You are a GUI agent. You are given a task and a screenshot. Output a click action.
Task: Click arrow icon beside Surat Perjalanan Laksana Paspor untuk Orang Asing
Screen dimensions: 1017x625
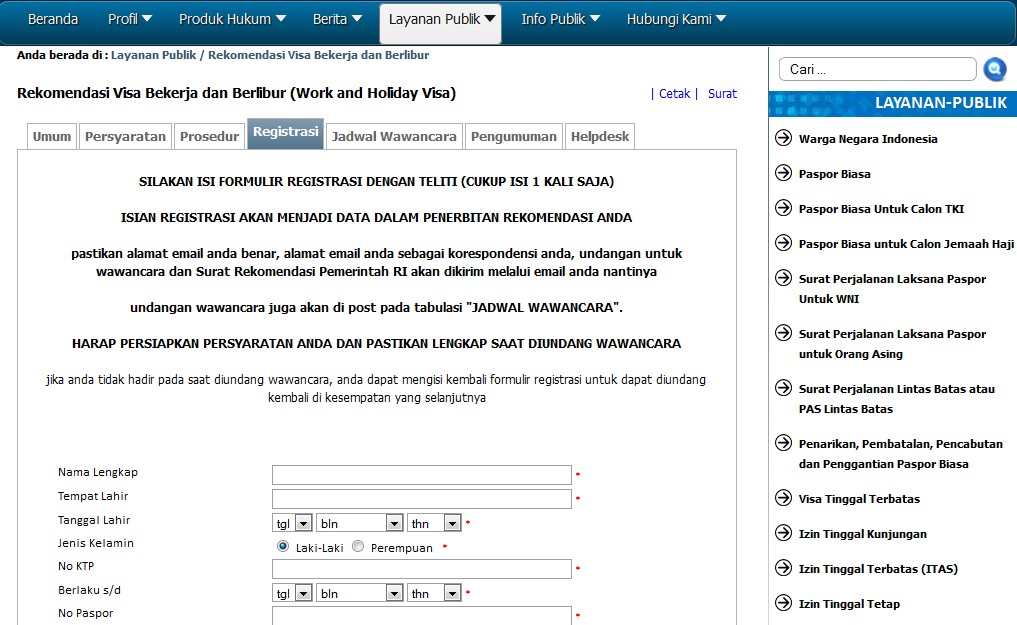784,333
